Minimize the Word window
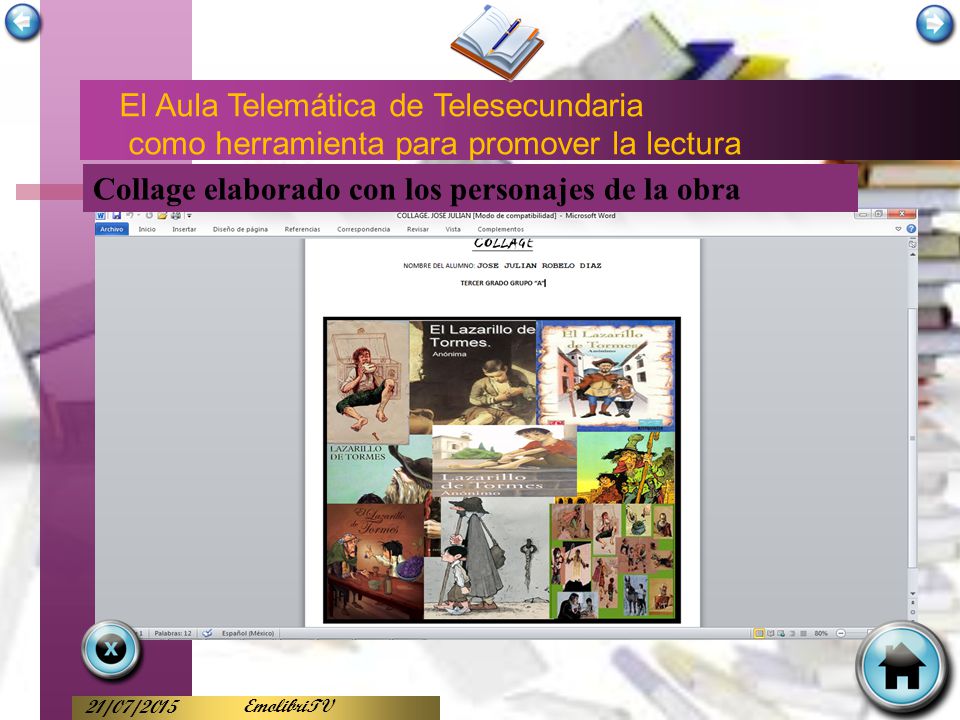960x720 pixels. point(863,214)
